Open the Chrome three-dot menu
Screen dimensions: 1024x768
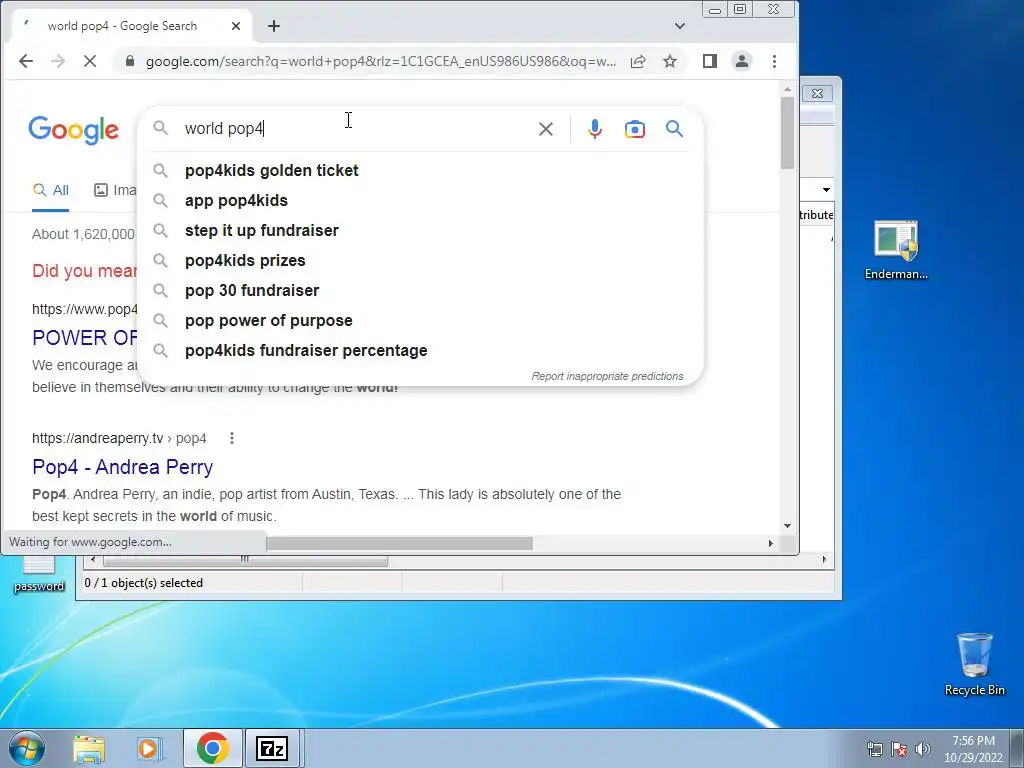click(774, 61)
